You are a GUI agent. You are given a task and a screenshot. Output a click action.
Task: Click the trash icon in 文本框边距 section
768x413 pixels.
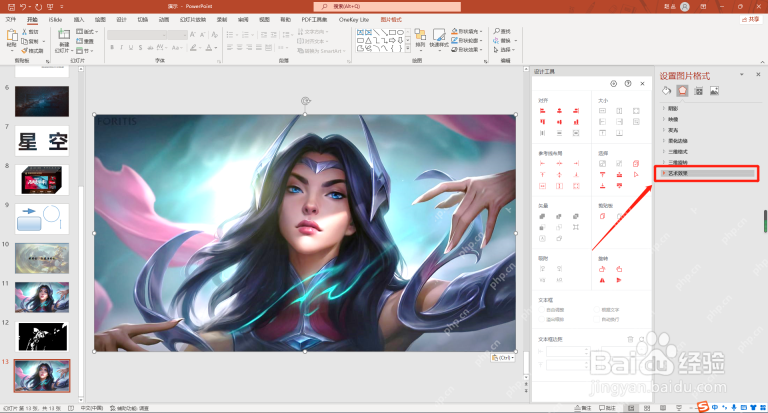630,339
